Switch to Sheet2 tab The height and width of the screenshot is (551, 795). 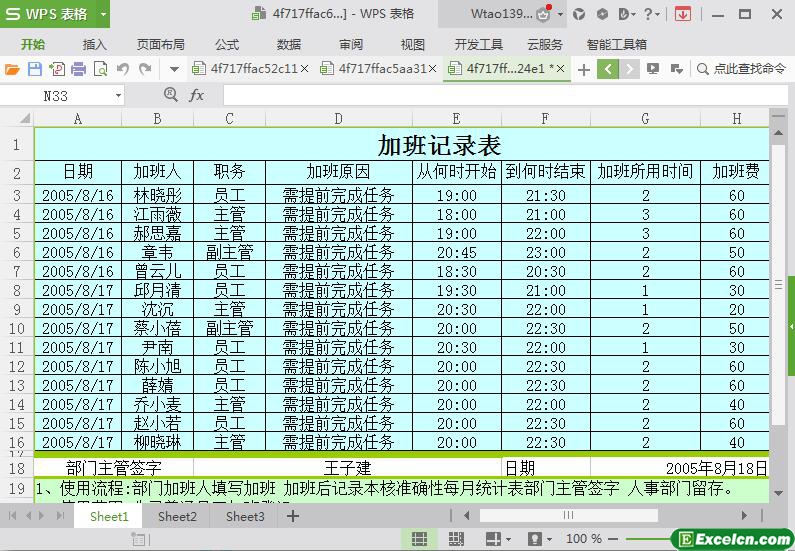177,517
